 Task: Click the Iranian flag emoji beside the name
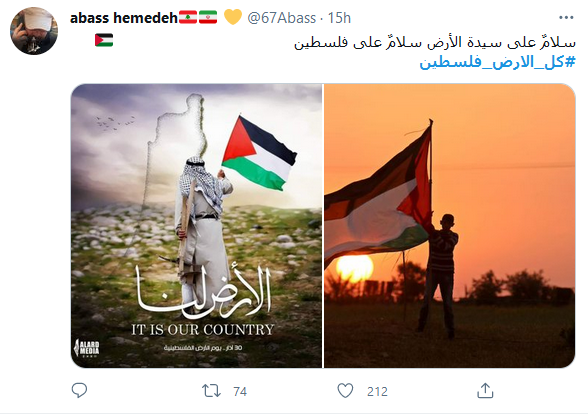[208, 18]
